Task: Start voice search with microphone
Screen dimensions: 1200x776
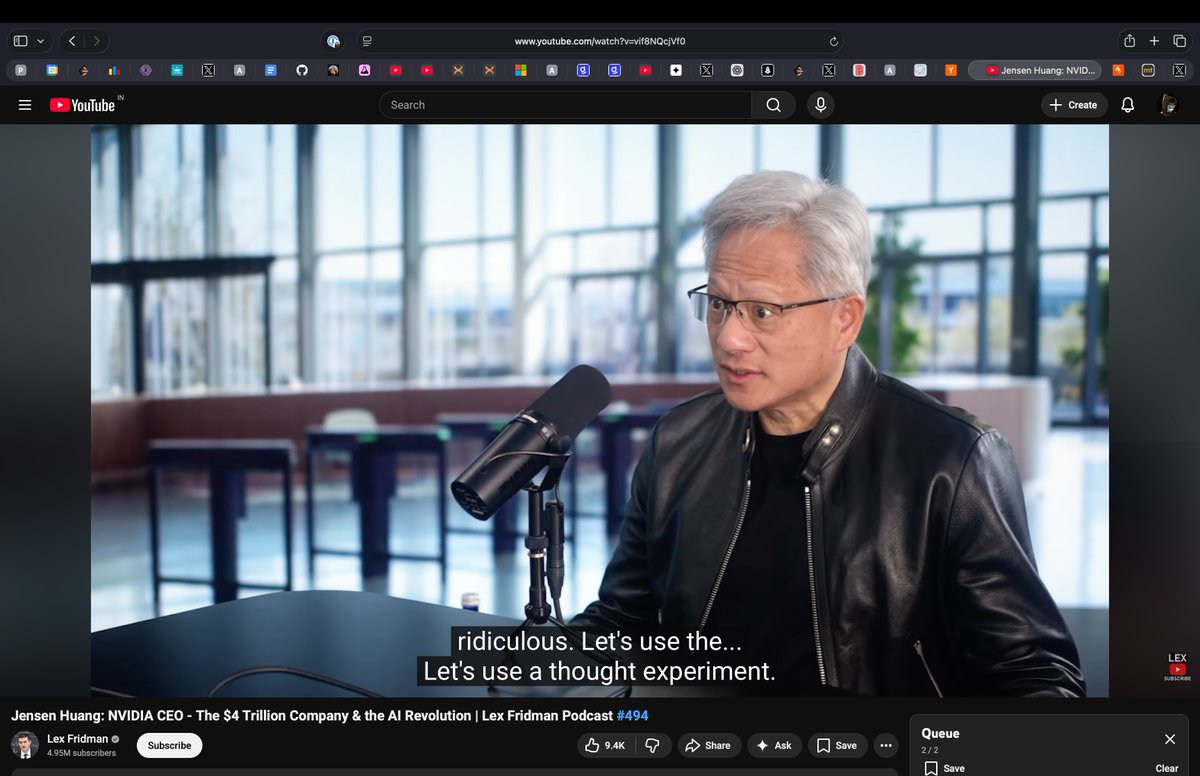Action: [x=821, y=105]
